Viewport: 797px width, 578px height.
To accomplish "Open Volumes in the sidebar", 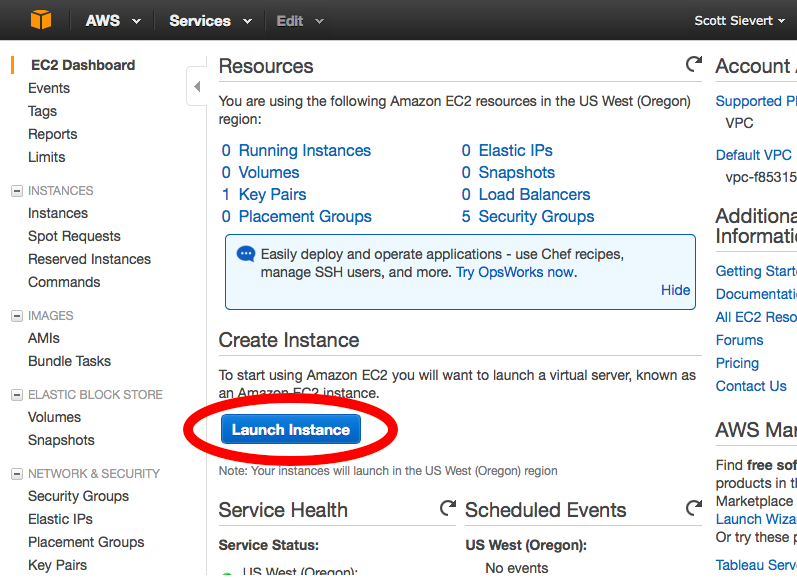I will click(54, 417).
